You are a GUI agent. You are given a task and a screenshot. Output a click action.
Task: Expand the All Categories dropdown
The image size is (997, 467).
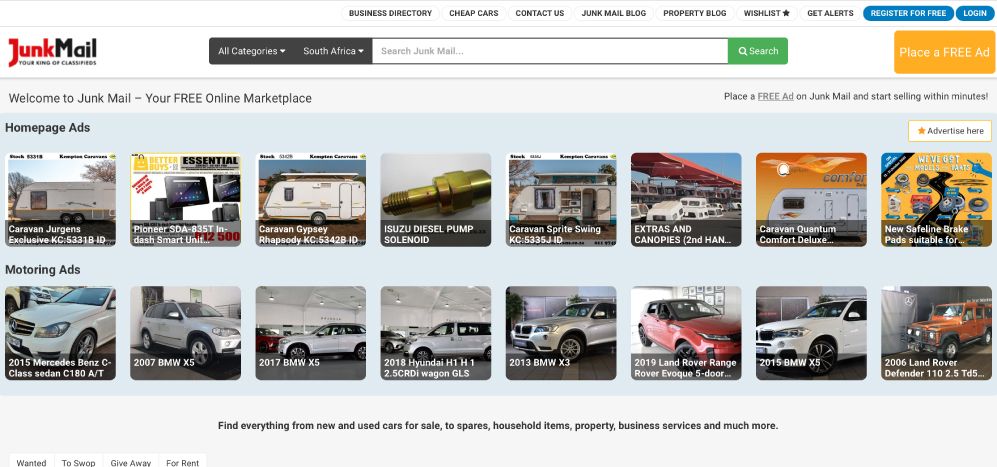point(252,51)
